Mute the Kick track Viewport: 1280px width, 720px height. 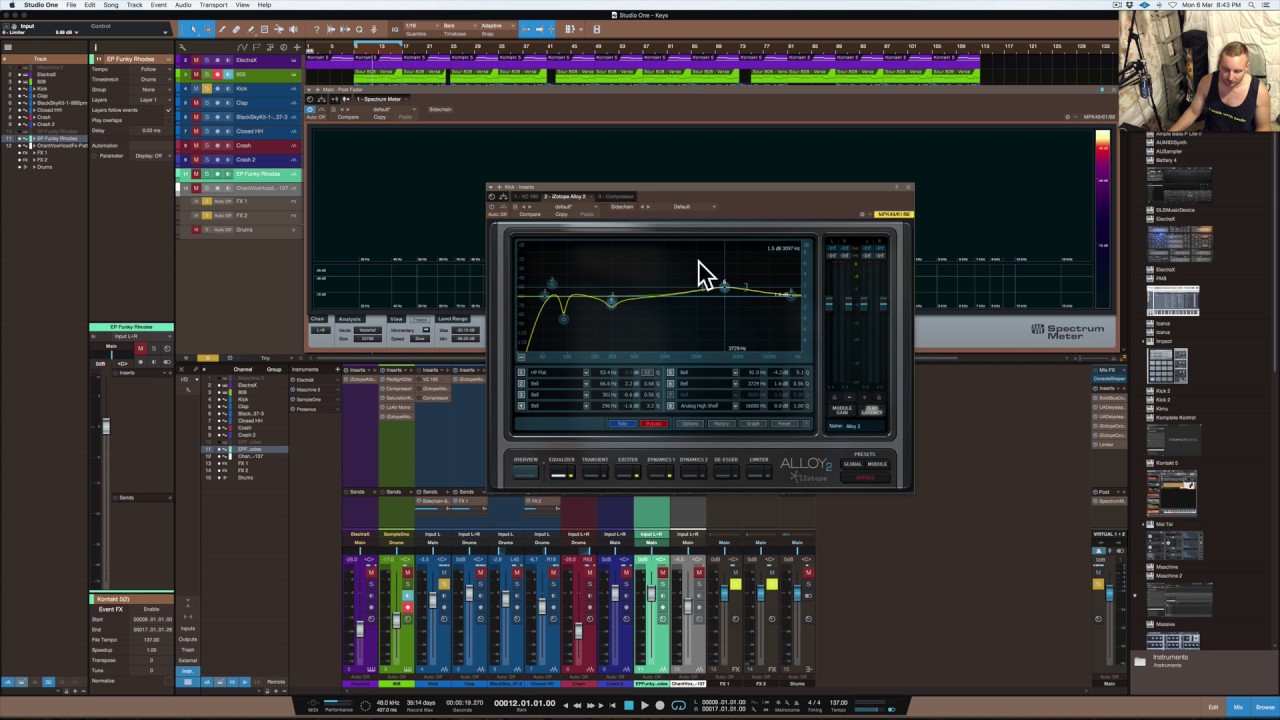tap(196, 89)
